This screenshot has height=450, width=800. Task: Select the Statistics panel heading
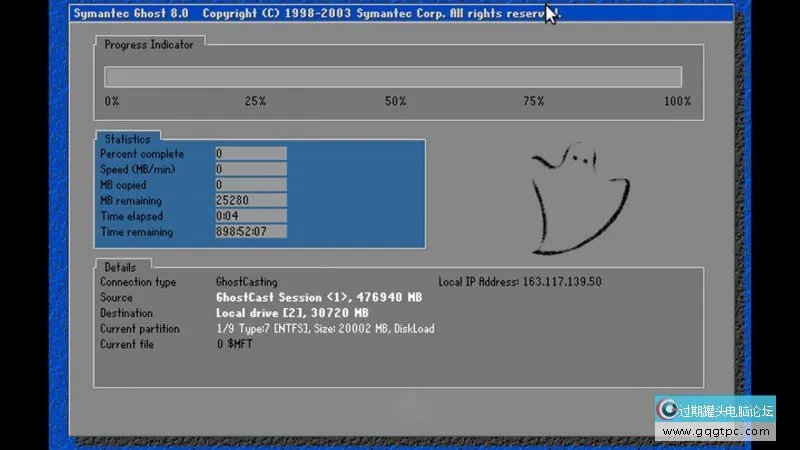pyautogui.click(x=127, y=139)
